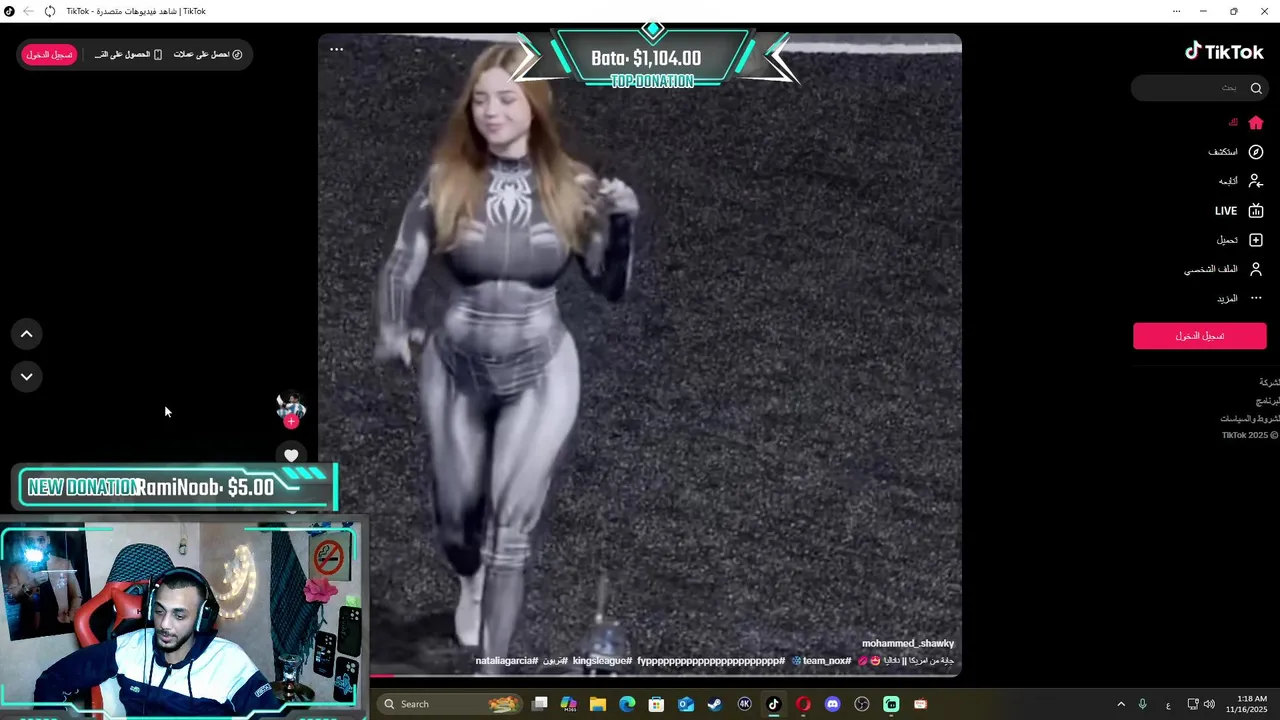1280x720 pixels.
Task: Open Discord from the taskbar
Action: click(x=832, y=704)
